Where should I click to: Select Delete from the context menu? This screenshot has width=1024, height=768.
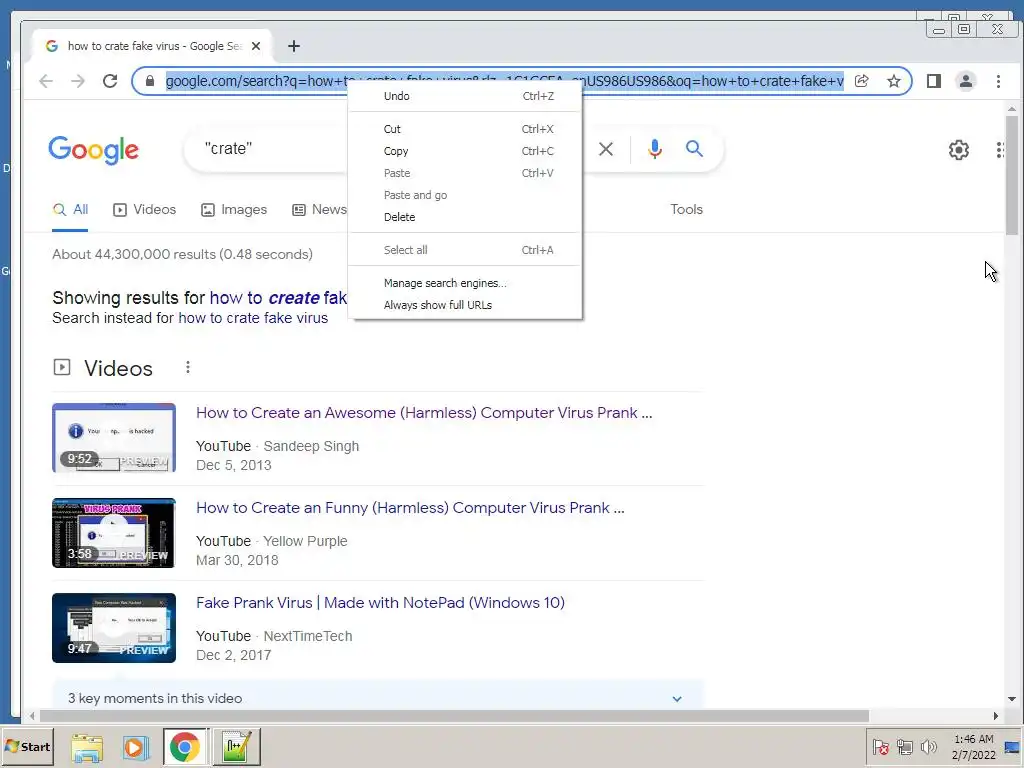pyautogui.click(x=464, y=217)
